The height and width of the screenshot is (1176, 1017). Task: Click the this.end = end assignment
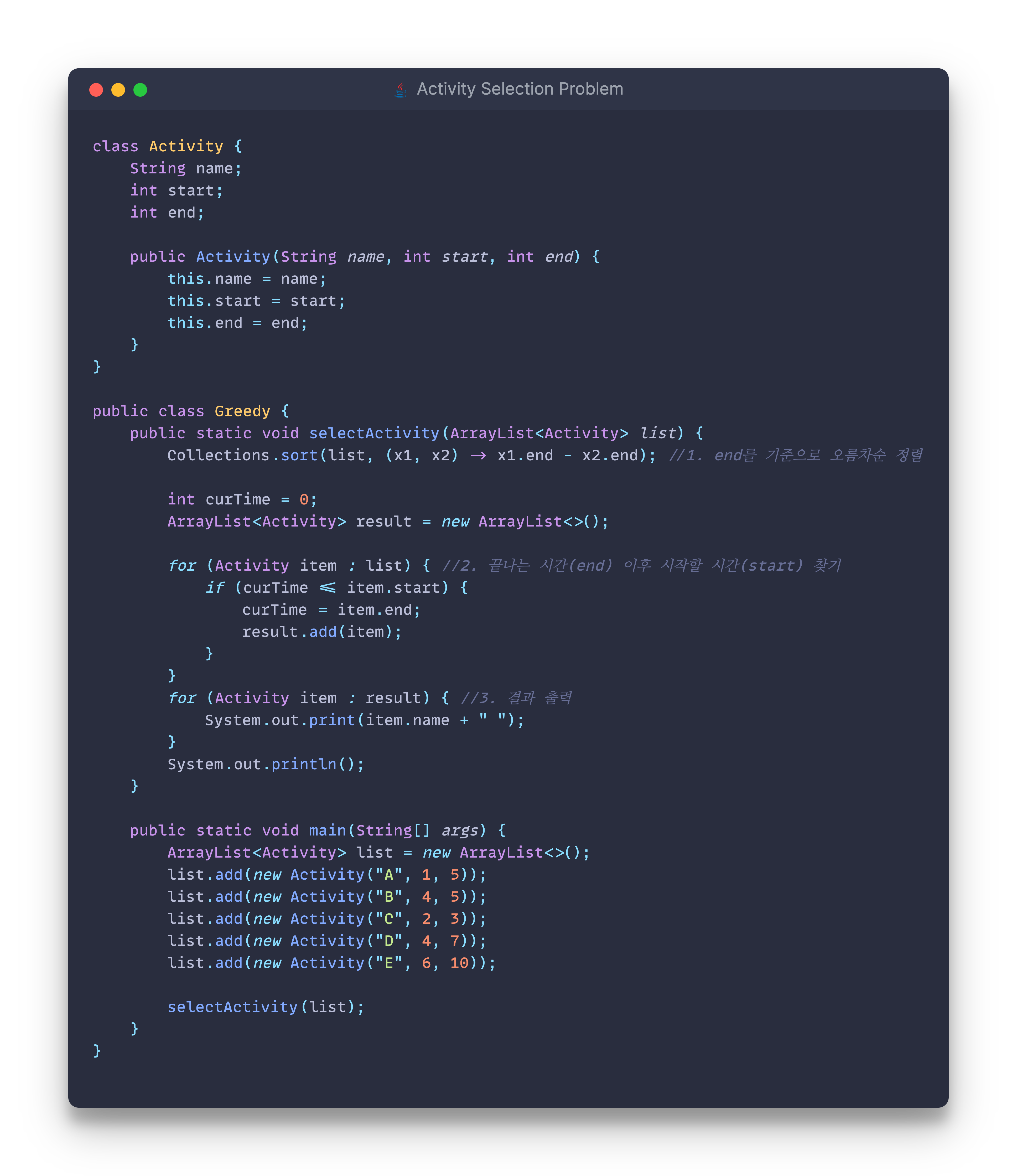(x=237, y=323)
